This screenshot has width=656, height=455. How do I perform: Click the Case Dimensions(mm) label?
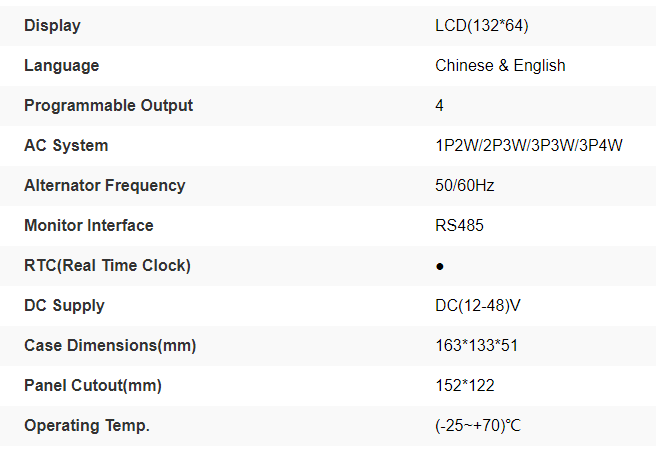(x=110, y=345)
